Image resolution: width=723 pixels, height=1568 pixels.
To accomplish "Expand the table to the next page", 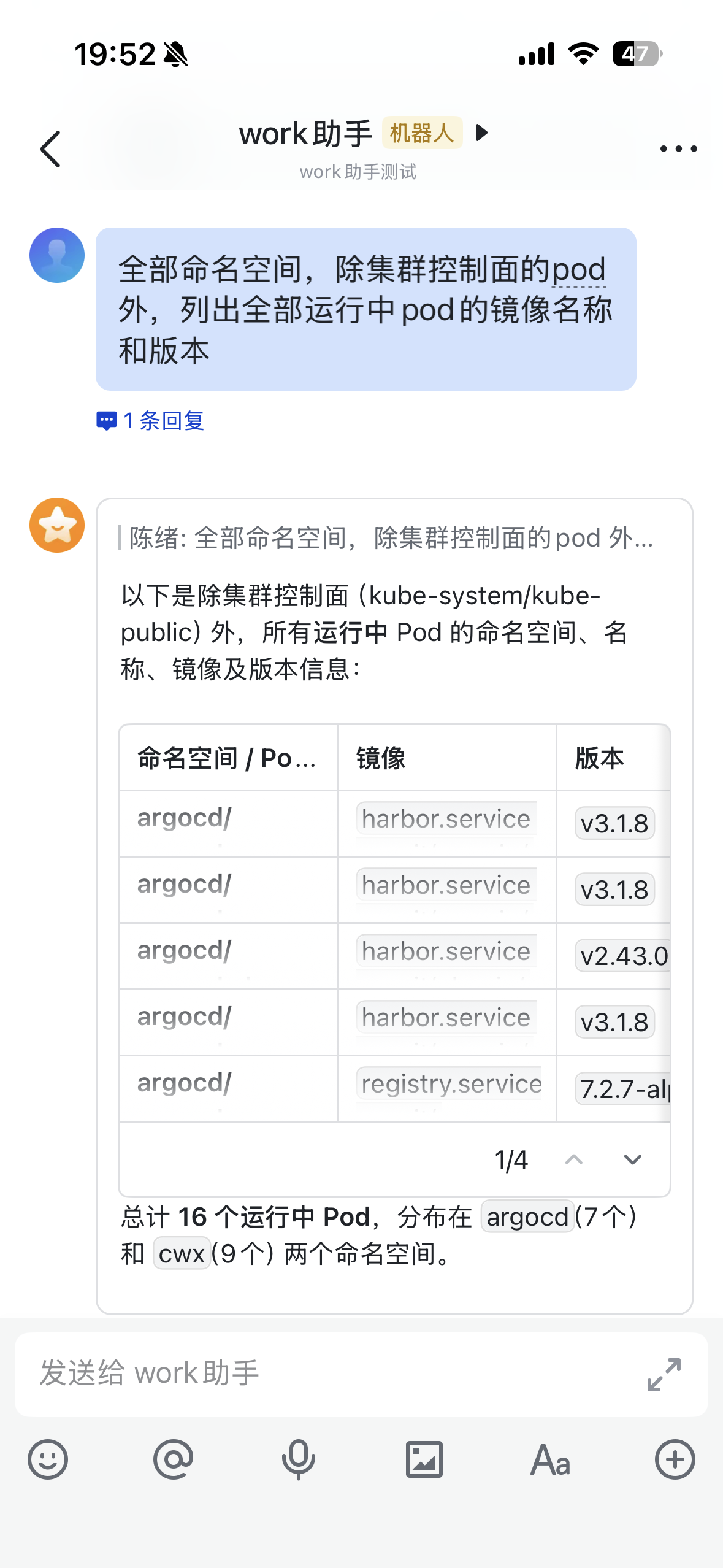I will 632,1159.
